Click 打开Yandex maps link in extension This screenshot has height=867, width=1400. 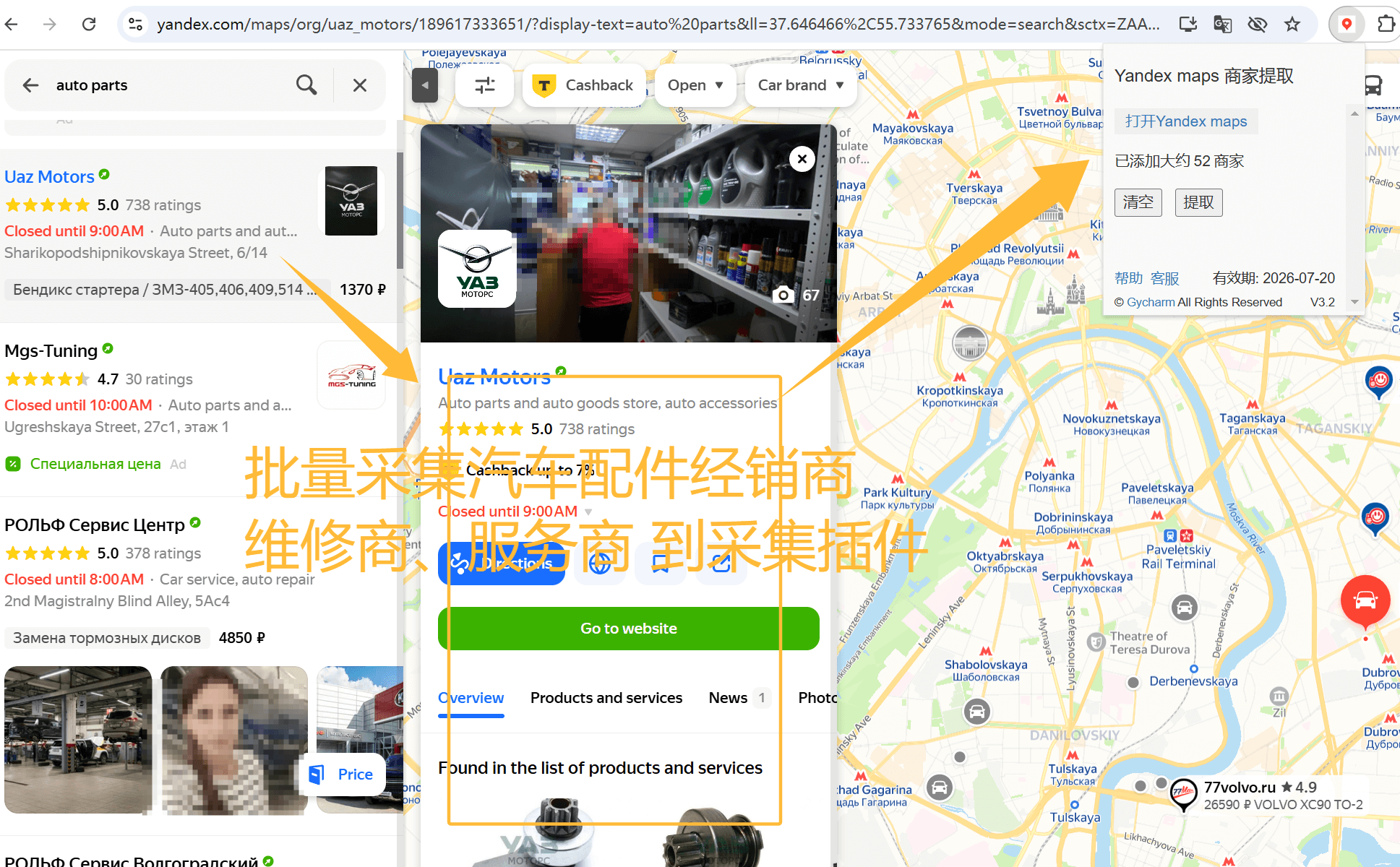tap(1186, 121)
